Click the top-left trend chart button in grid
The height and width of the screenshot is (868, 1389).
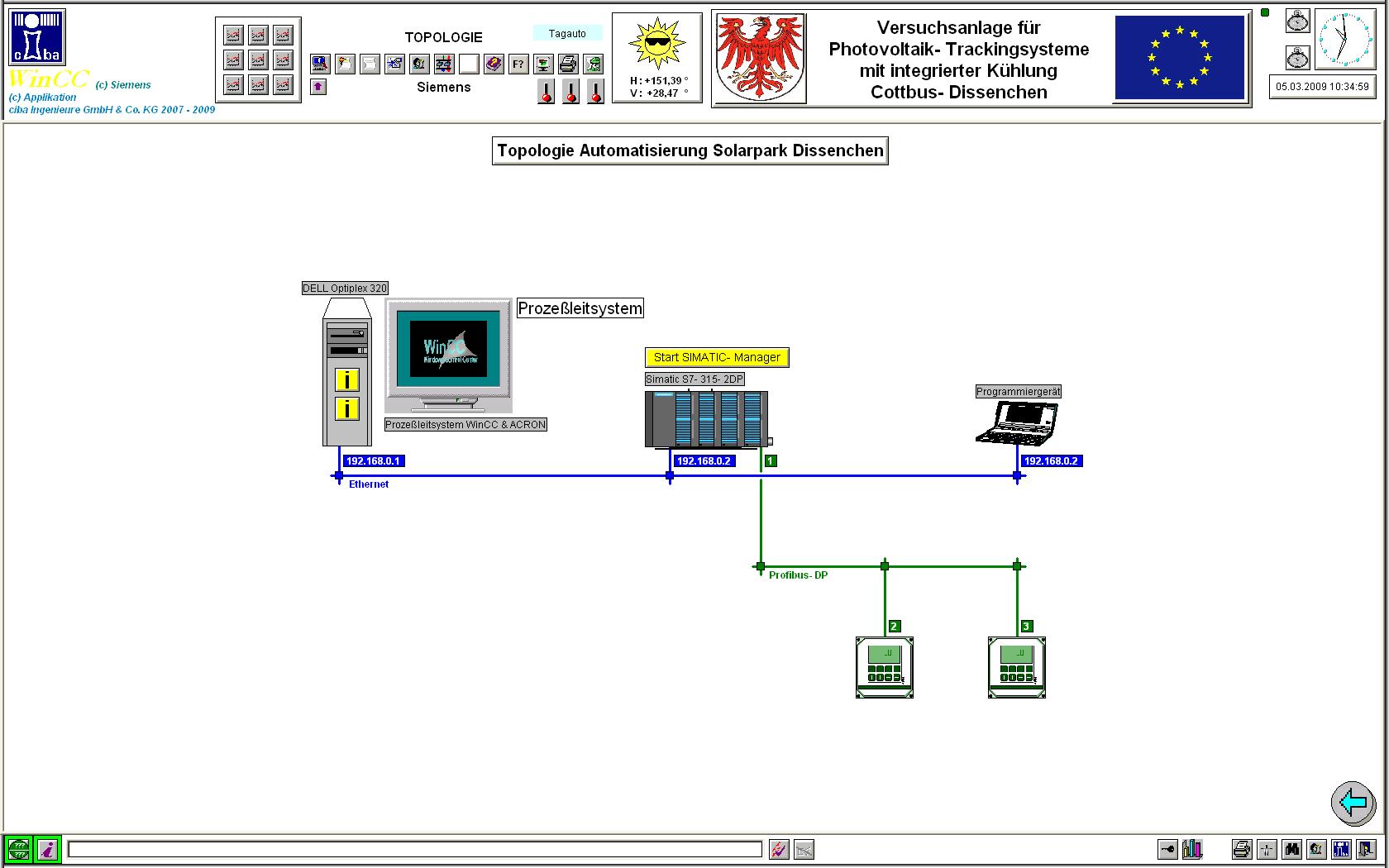click(234, 36)
